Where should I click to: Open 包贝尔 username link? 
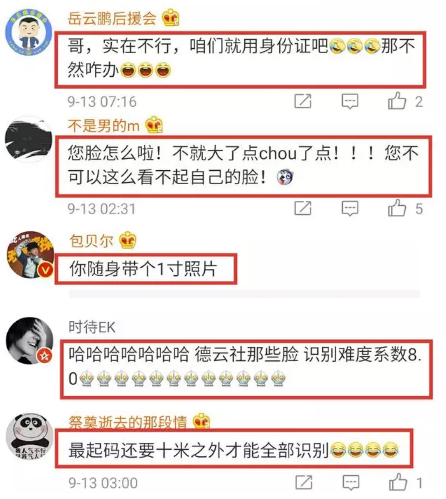coord(91,240)
